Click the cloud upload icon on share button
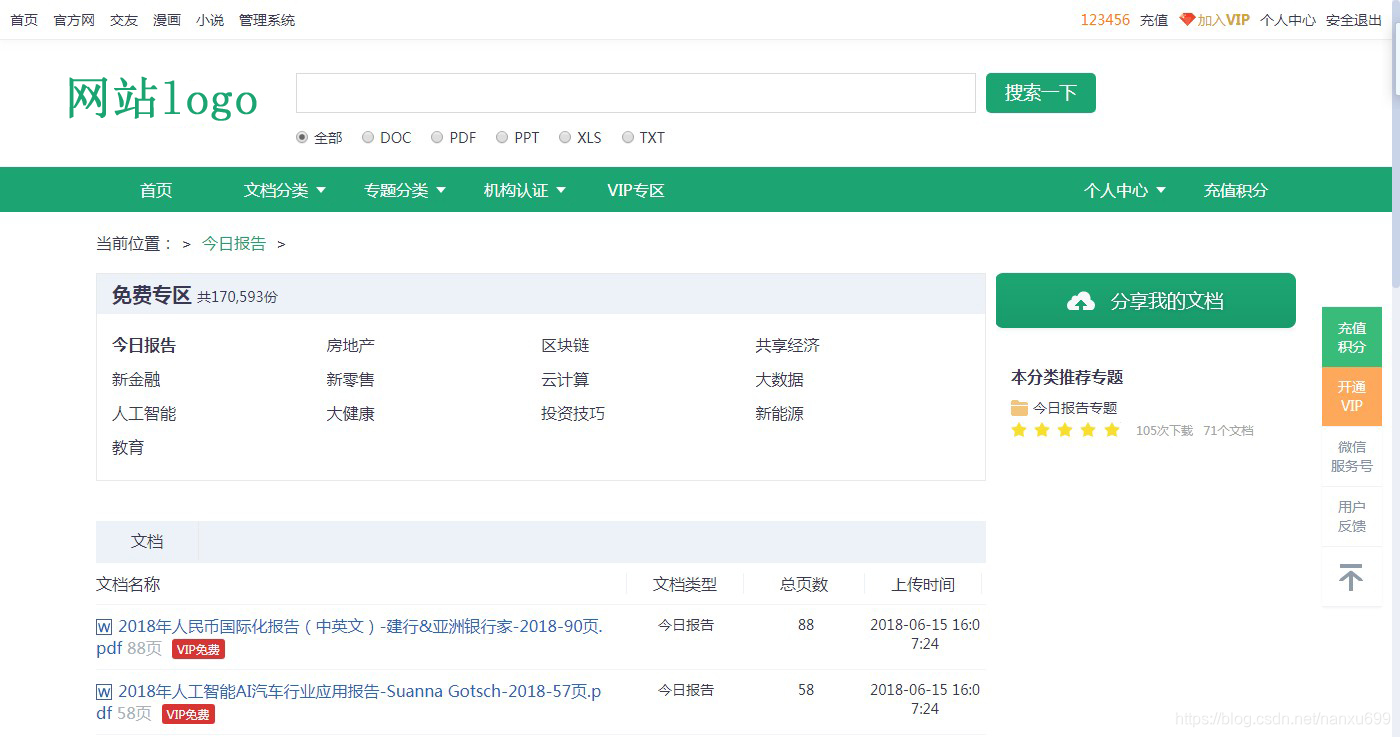 pyautogui.click(x=1081, y=301)
